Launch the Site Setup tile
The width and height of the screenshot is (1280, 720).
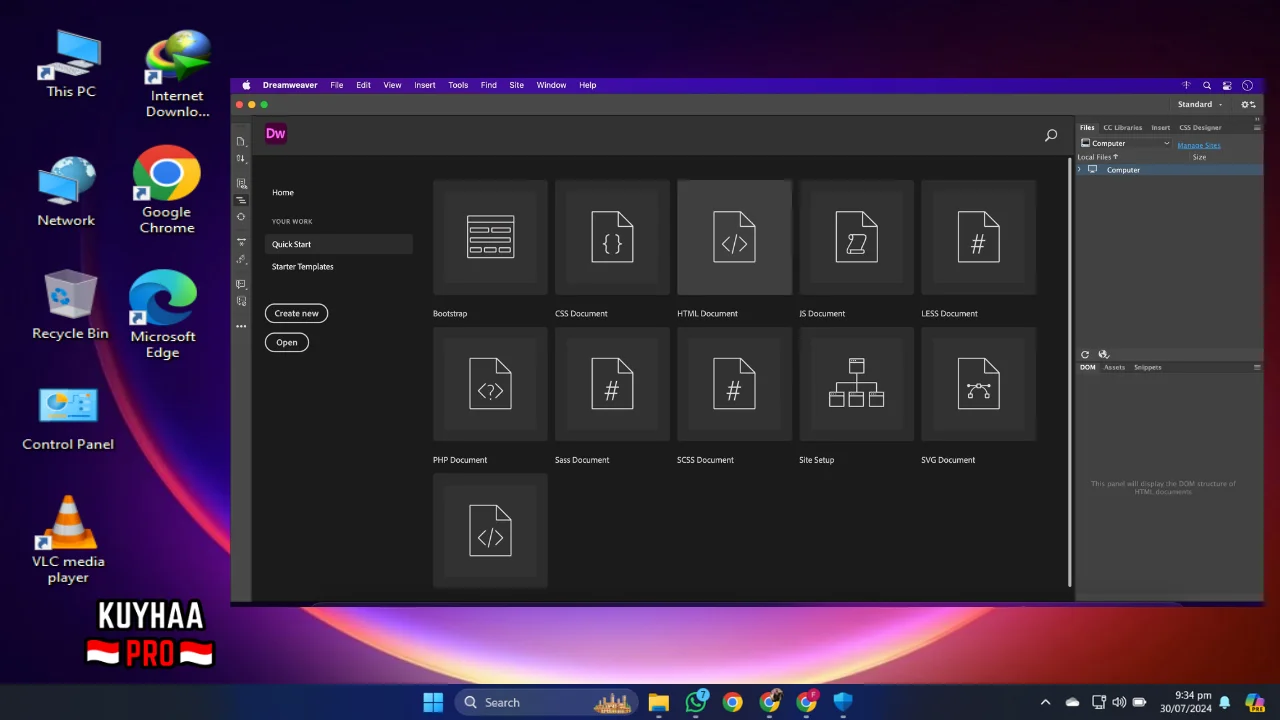[x=856, y=384]
